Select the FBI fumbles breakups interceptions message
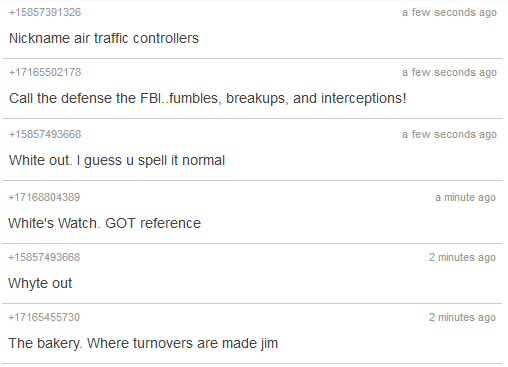The height and width of the screenshot is (367, 508). (x=208, y=98)
